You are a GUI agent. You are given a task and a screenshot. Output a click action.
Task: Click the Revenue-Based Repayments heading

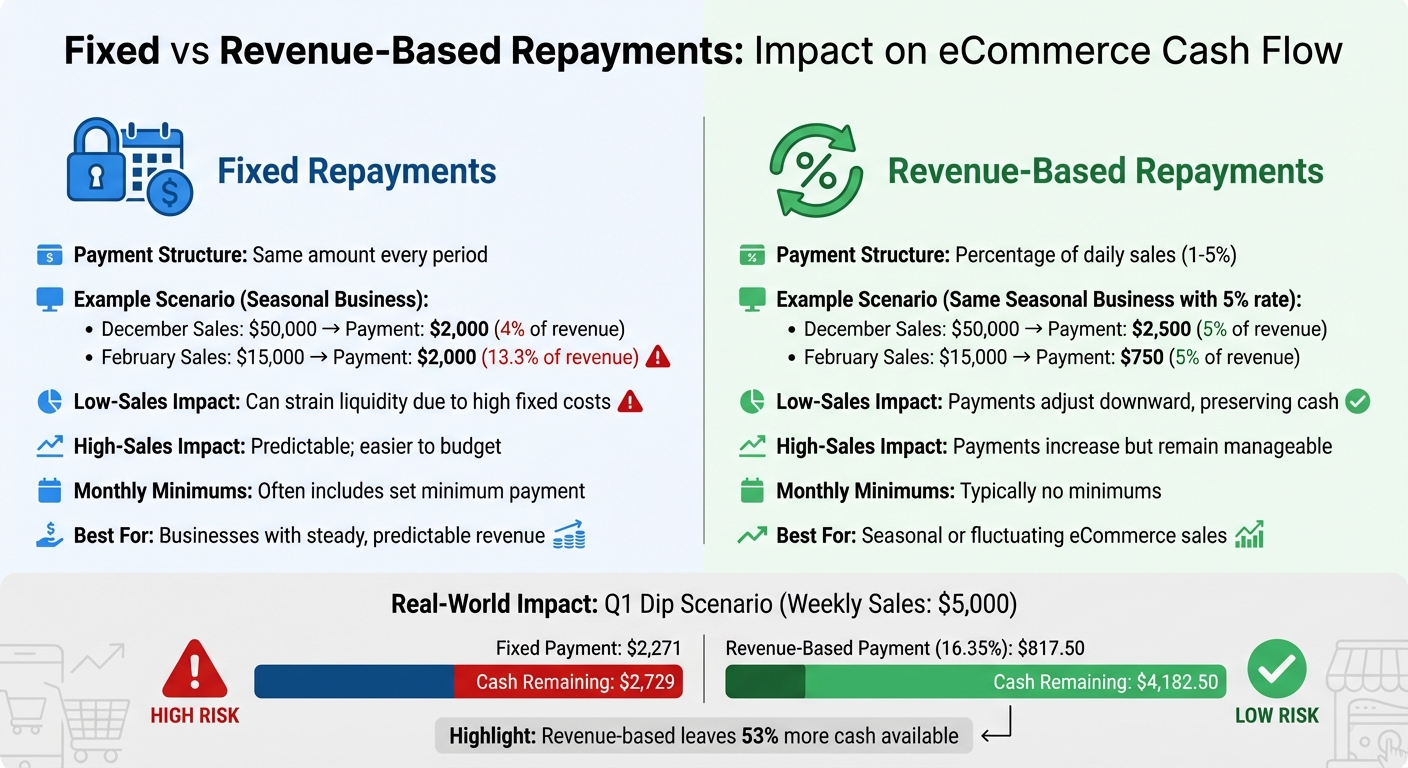coord(1106,171)
